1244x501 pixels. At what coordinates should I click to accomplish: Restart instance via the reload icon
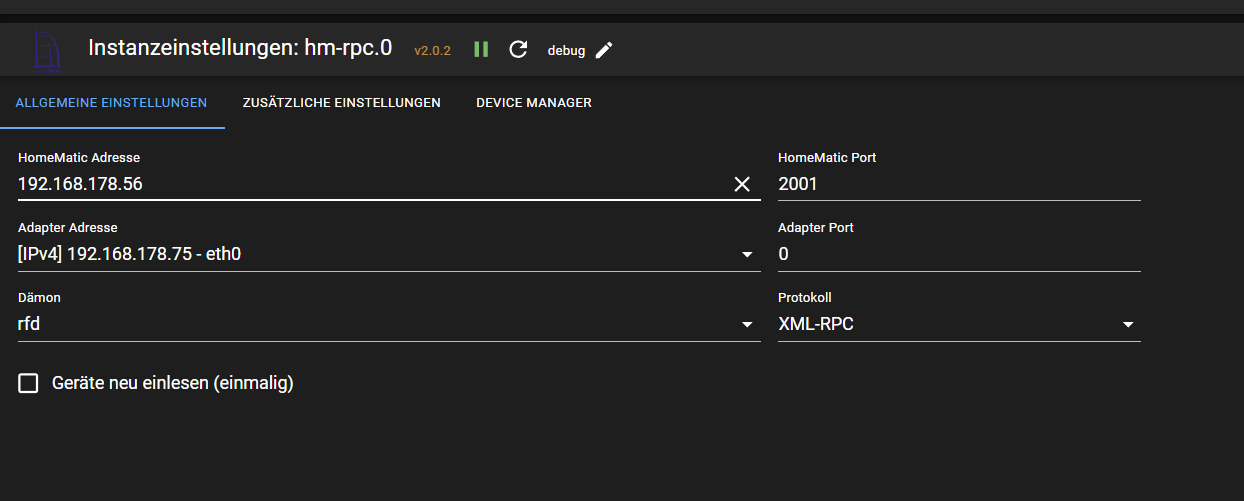pyautogui.click(x=518, y=49)
